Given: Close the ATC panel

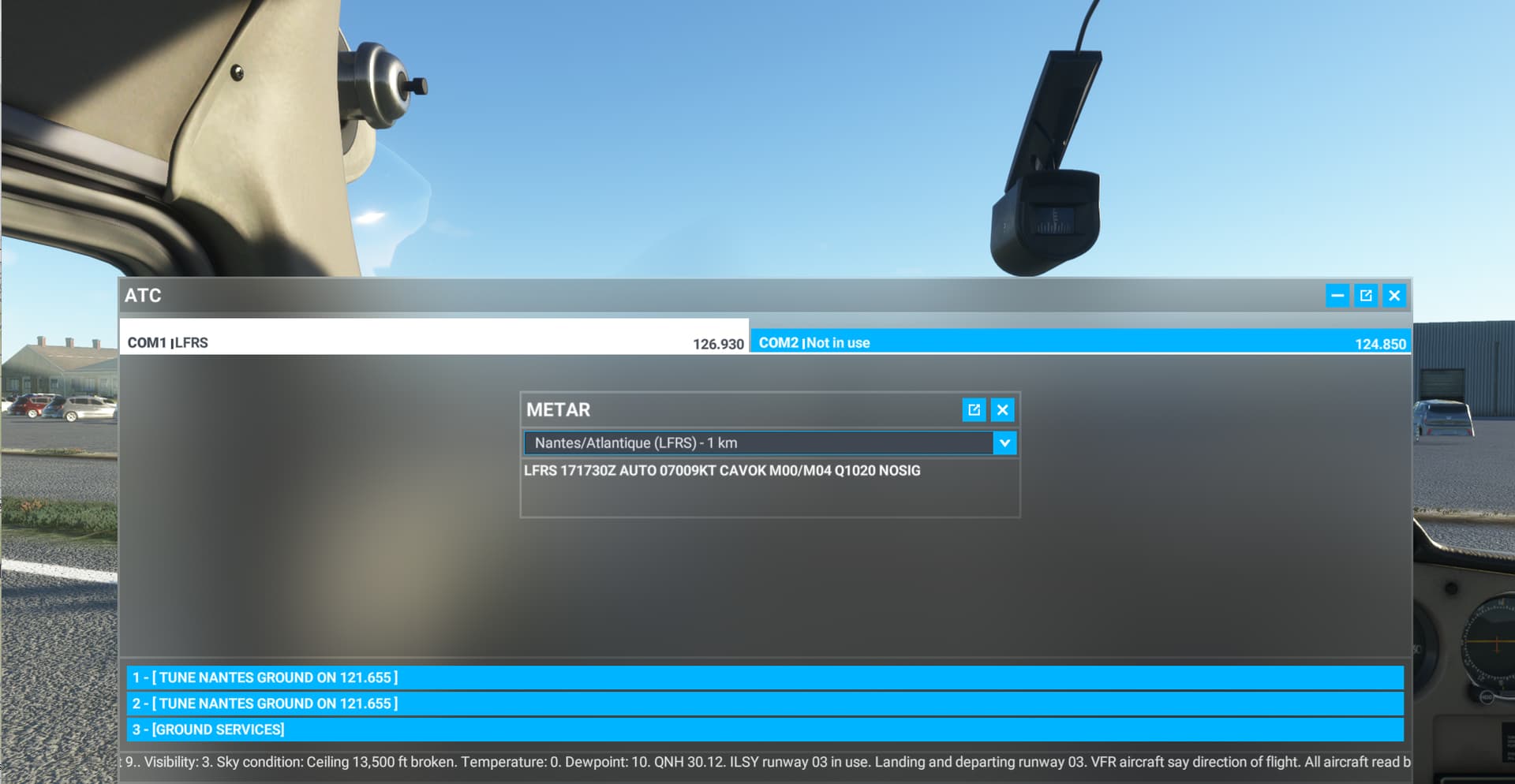Looking at the screenshot, I should click(1394, 296).
